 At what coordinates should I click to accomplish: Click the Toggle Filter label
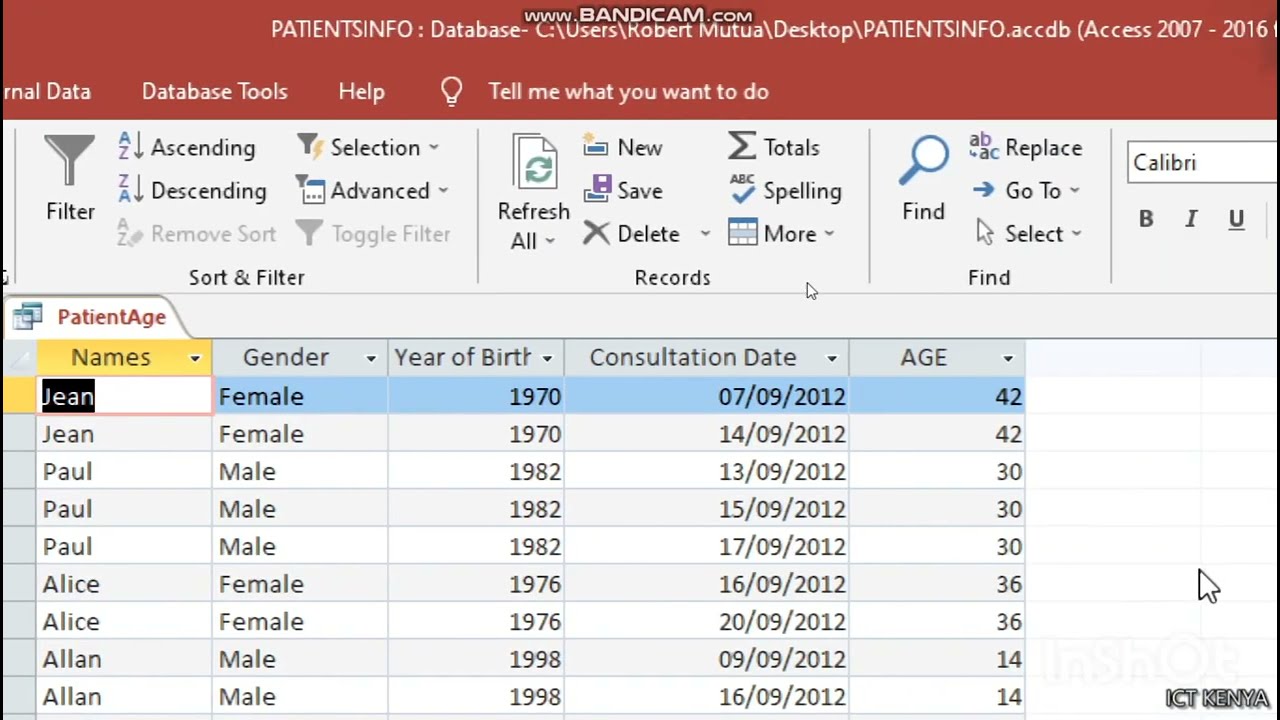click(x=391, y=234)
